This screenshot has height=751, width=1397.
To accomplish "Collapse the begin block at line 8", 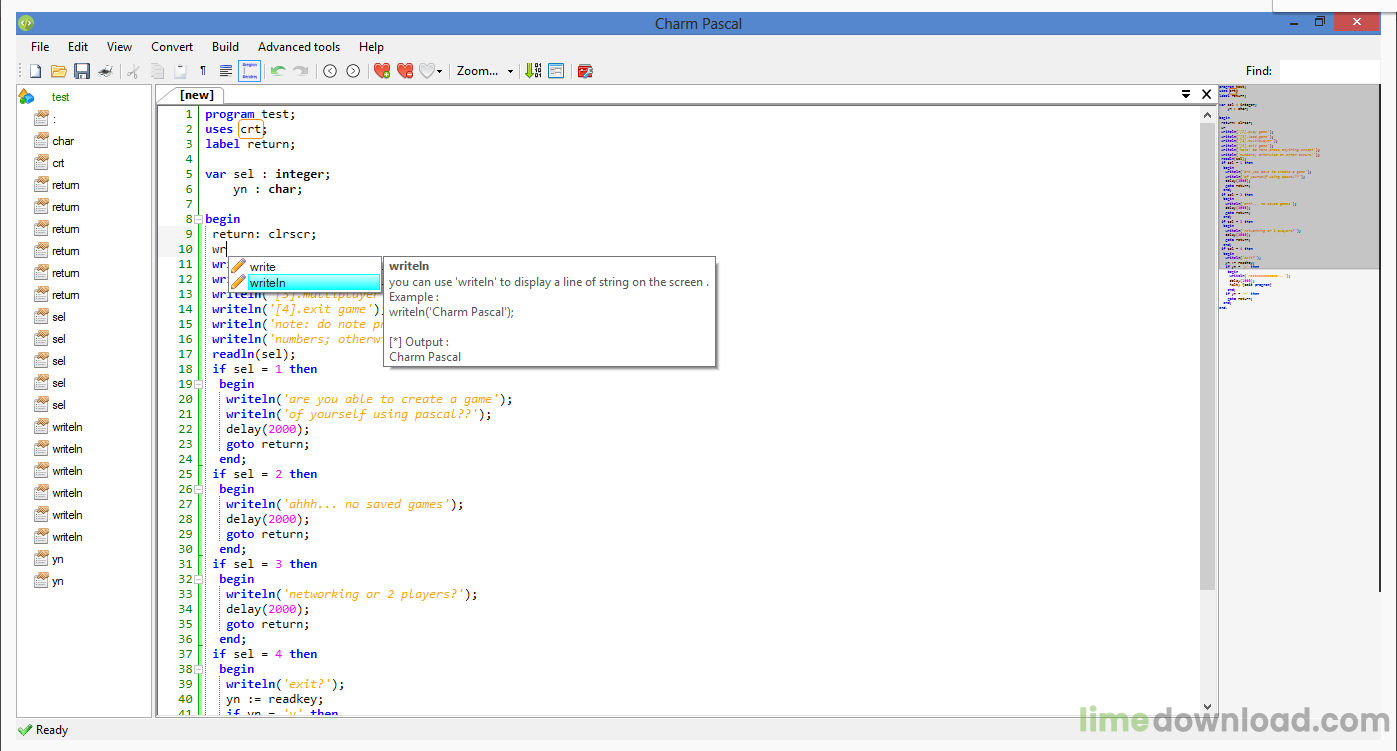I will 198,219.
